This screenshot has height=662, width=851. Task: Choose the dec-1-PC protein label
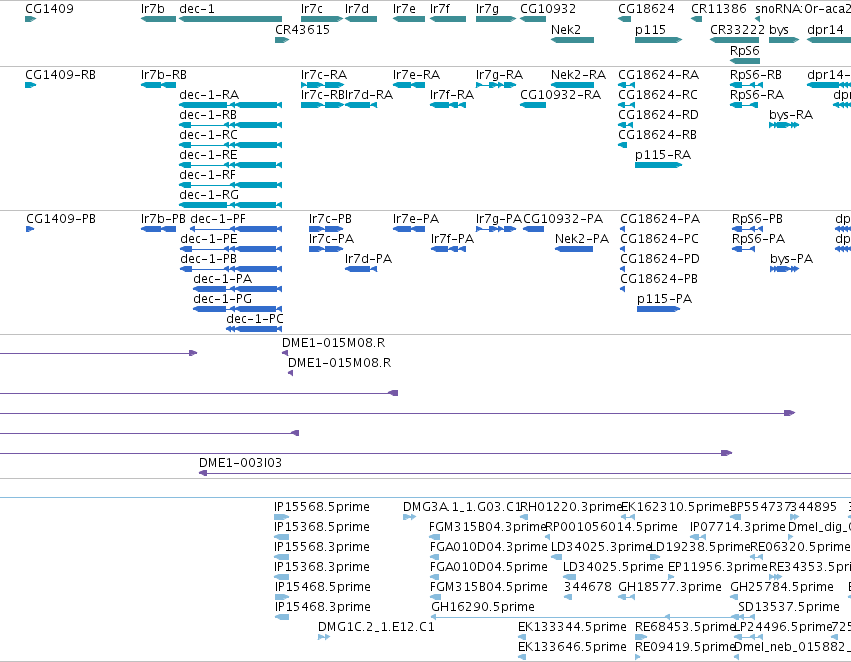tap(255, 319)
